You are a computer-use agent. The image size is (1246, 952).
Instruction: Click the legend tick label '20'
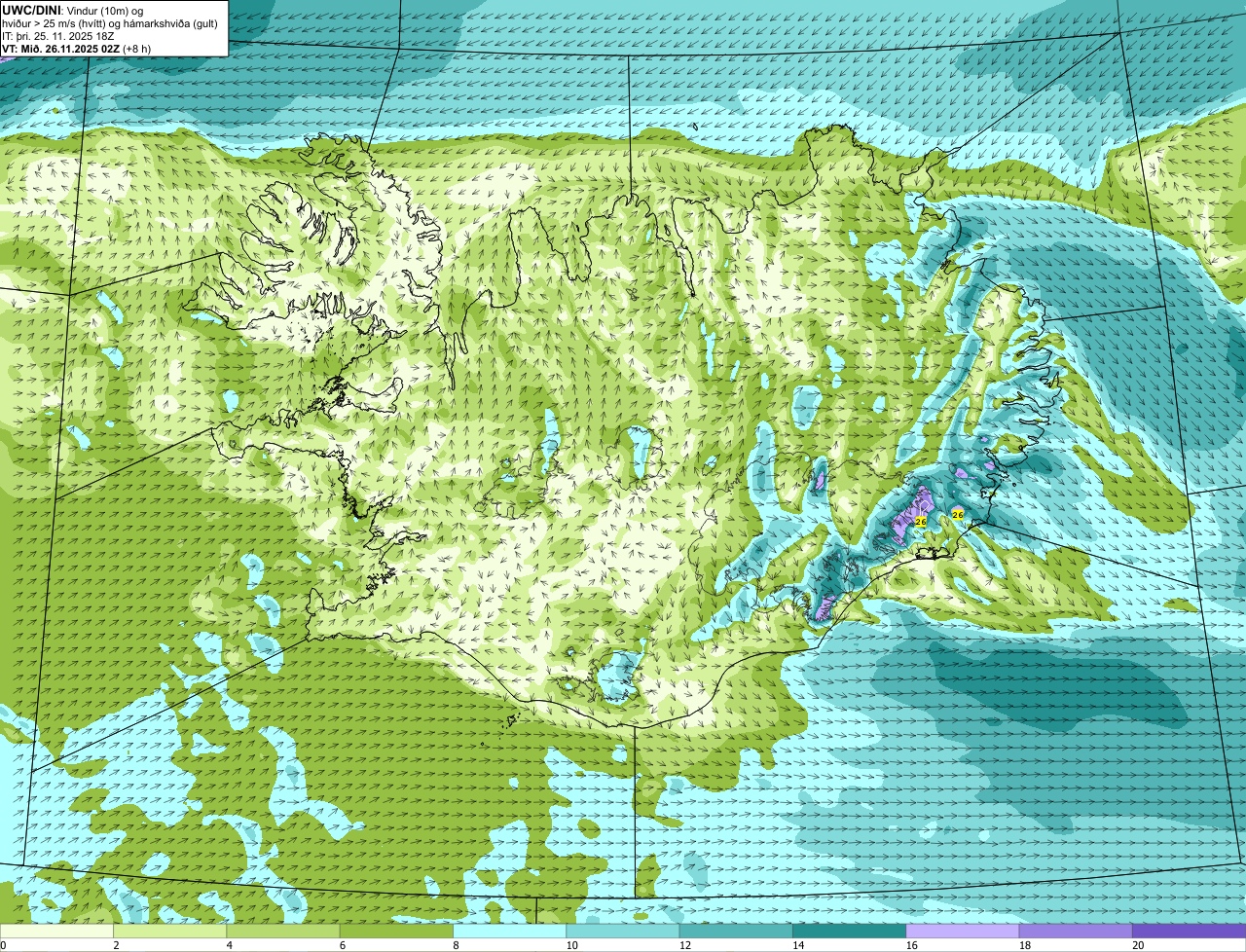[x=1137, y=945]
